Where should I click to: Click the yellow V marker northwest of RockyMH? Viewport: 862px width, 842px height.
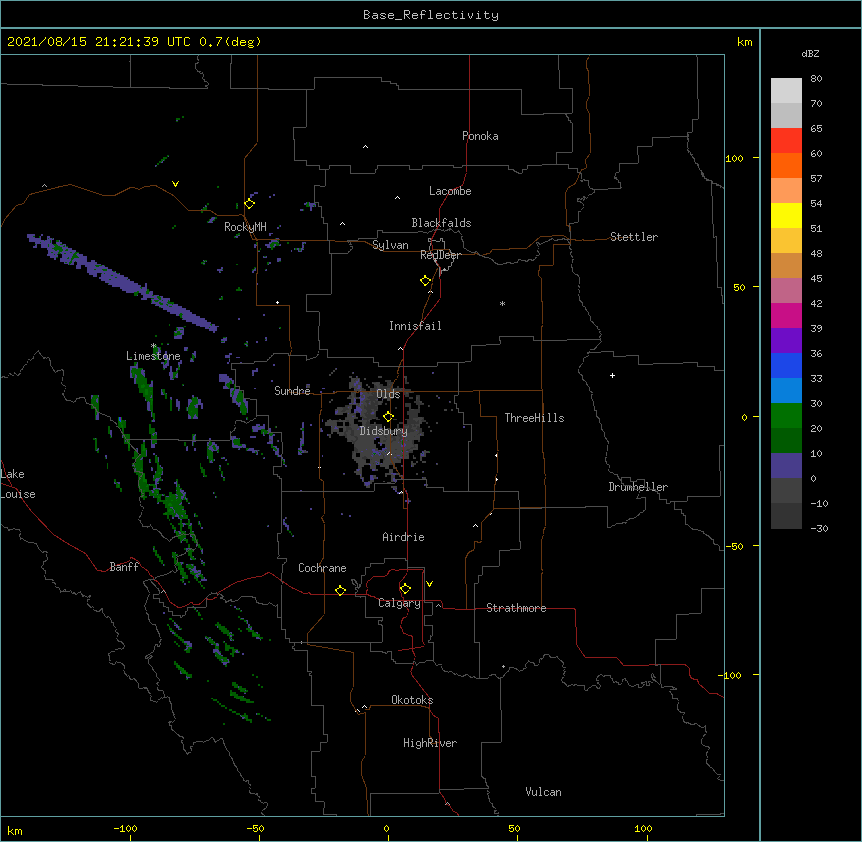tap(175, 184)
